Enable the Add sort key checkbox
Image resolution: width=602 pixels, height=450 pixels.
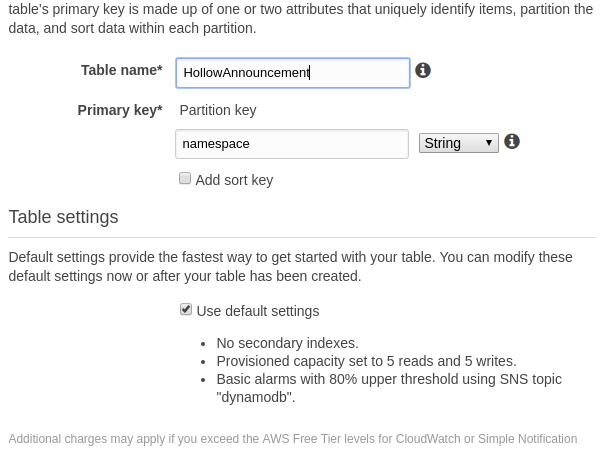tap(185, 179)
